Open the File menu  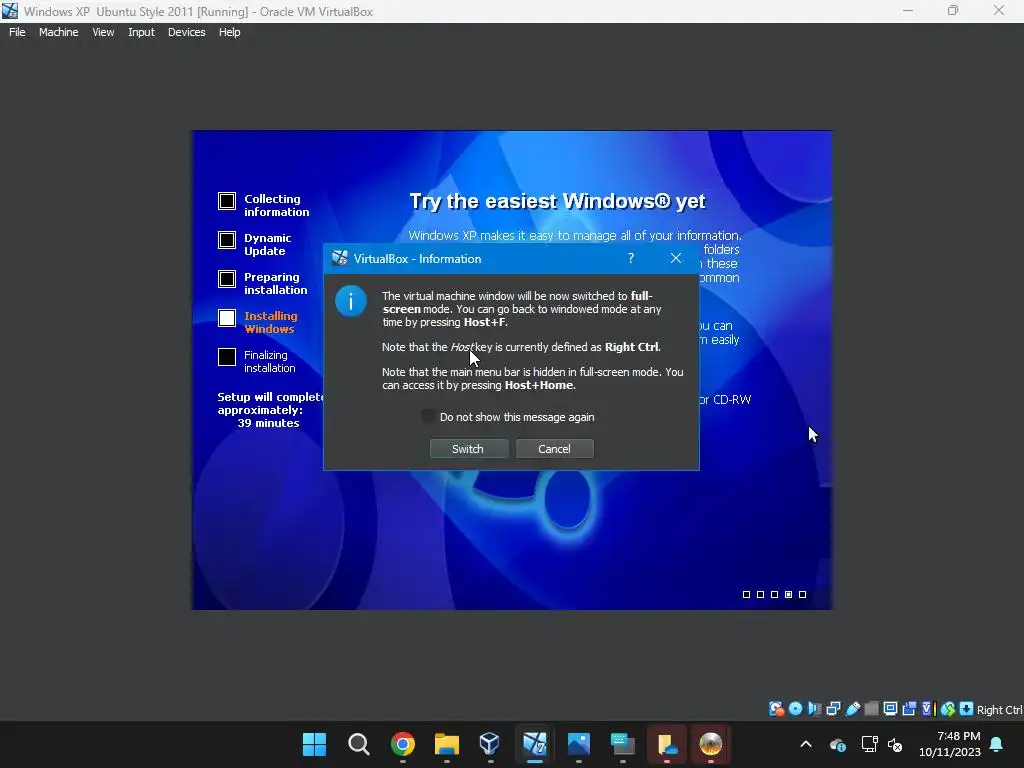(x=17, y=32)
